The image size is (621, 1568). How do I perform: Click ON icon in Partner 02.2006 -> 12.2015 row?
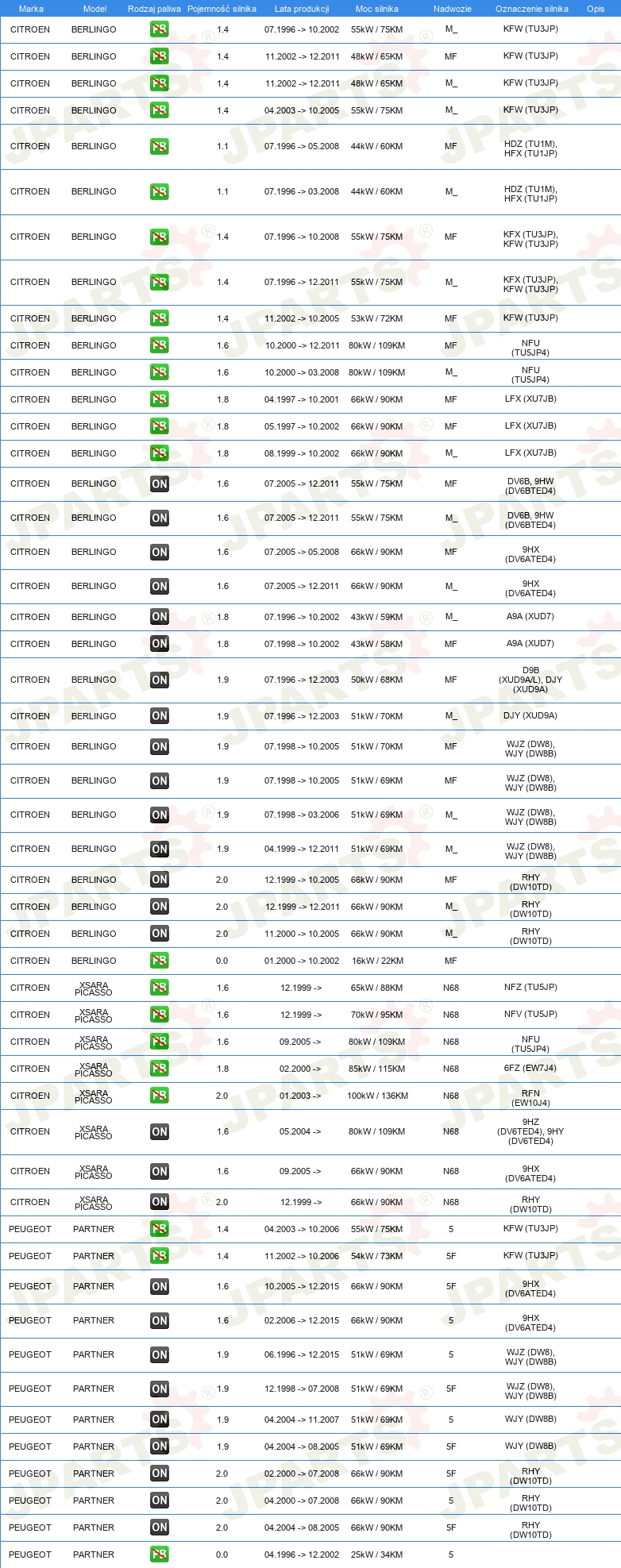pos(160,1320)
